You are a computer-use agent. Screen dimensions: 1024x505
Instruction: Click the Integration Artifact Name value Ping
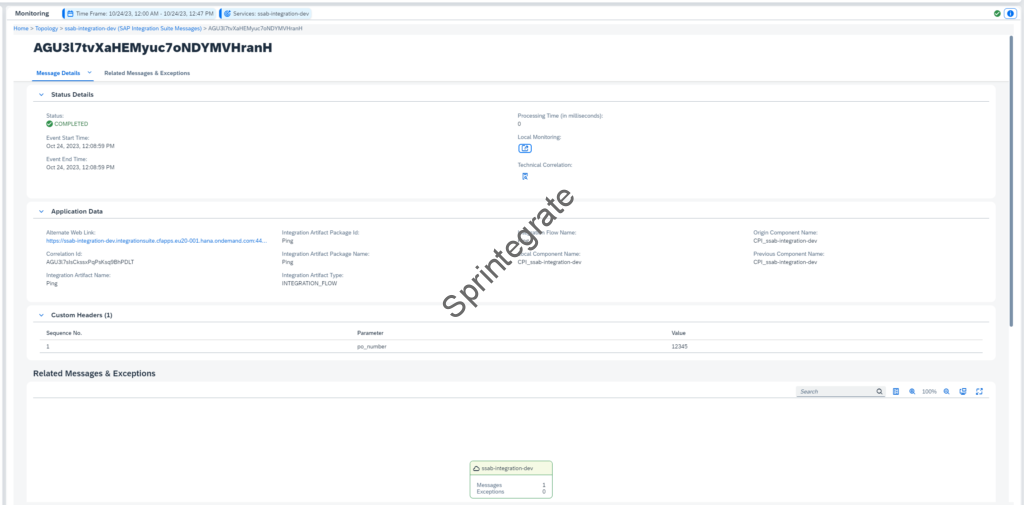click(52, 284)
